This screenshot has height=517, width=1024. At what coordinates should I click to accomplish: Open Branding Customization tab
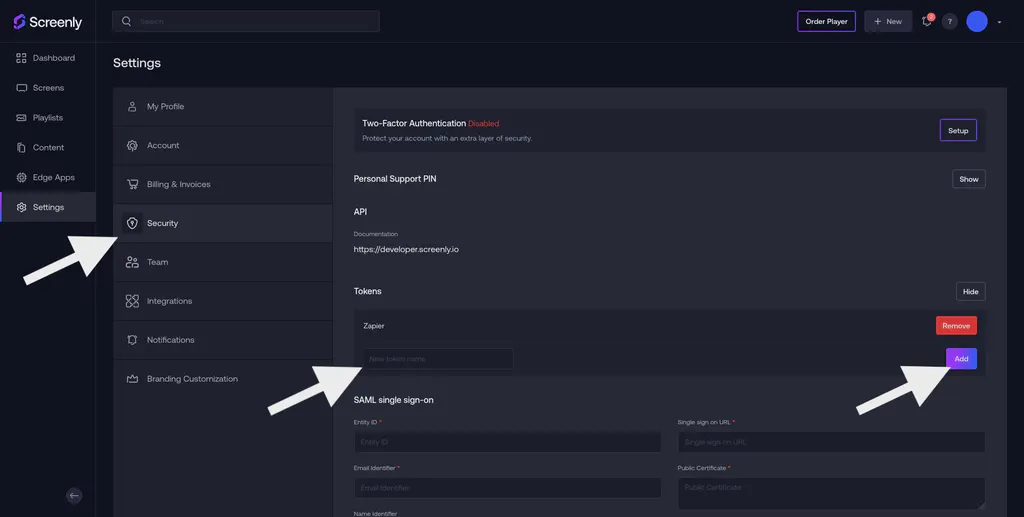[223, 379]
